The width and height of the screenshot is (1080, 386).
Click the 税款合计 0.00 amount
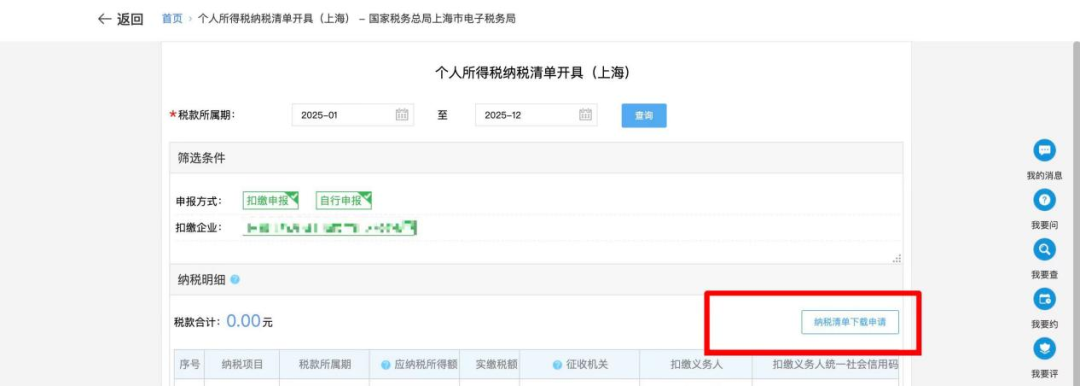coord(243,321)
